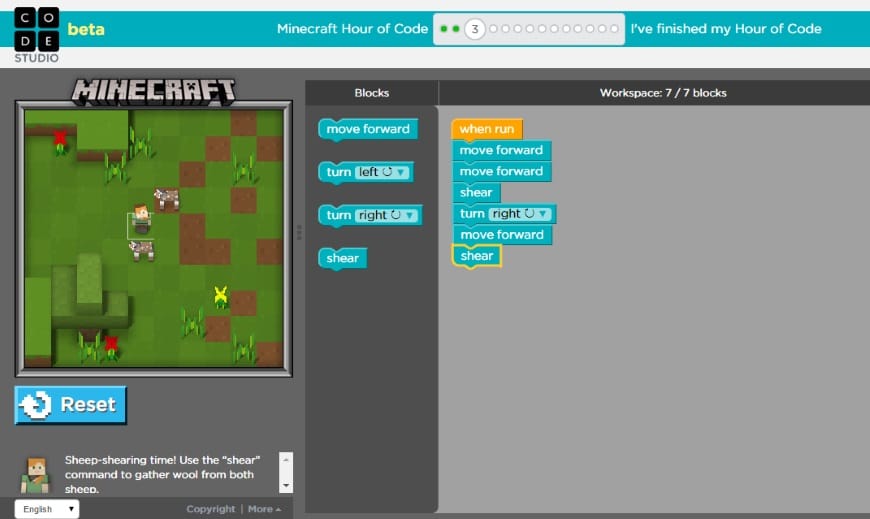Click the up arrow of the instructions scrollbar

coord(286,460)
